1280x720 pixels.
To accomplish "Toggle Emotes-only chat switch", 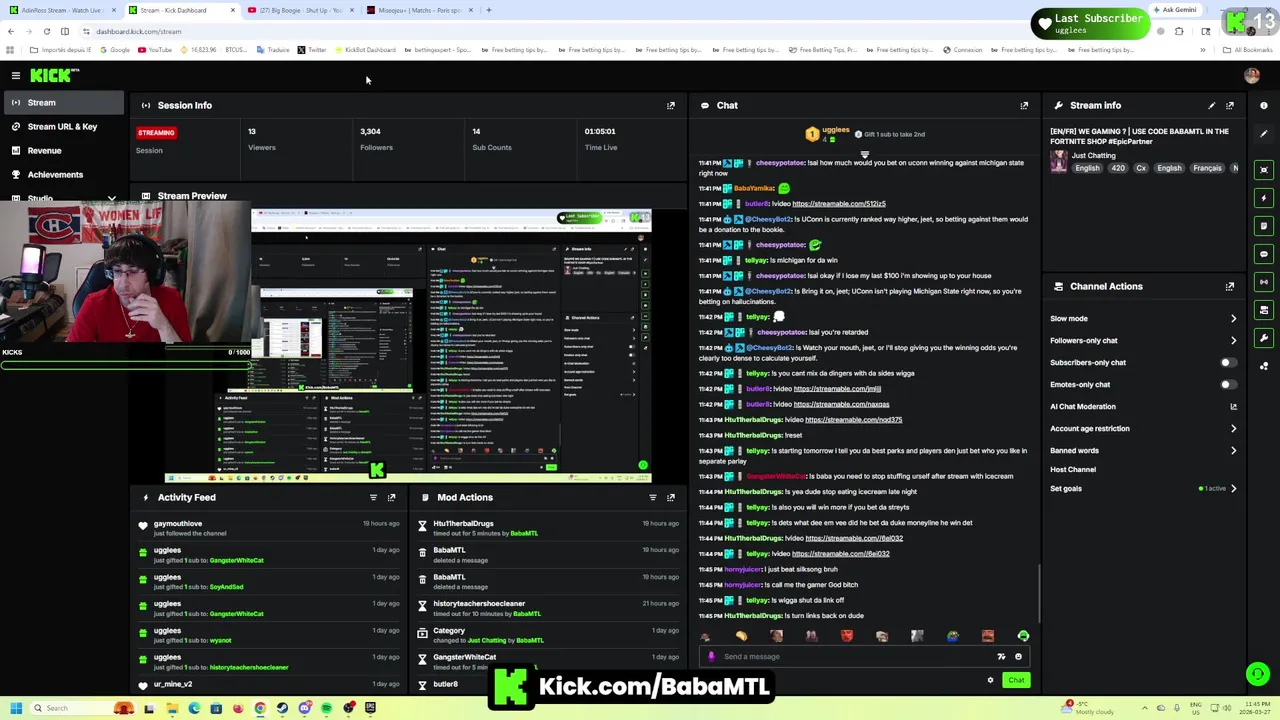I will click(x=1228, y=385).
